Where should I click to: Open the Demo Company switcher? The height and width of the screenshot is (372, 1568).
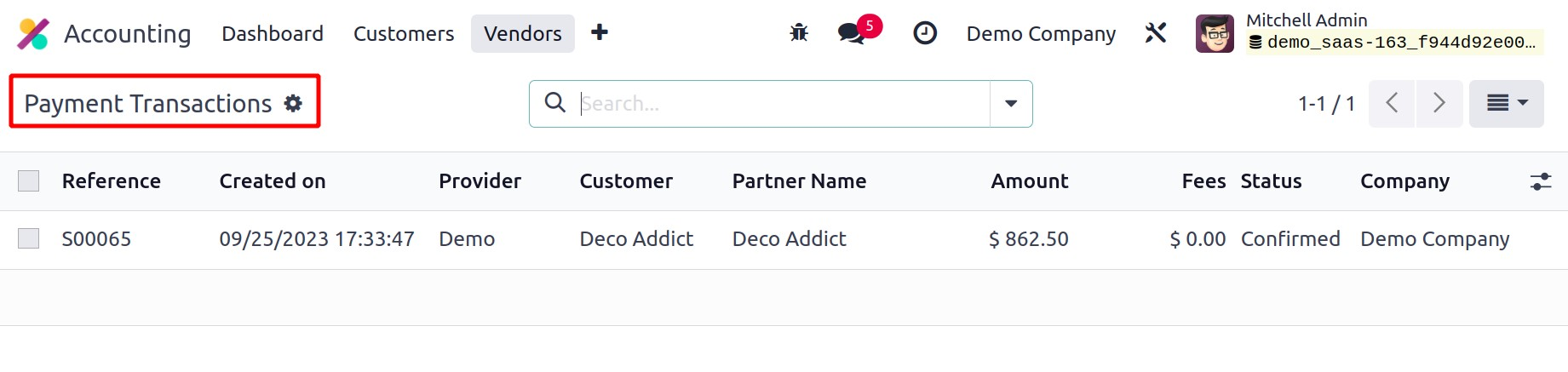(1041, 34)
